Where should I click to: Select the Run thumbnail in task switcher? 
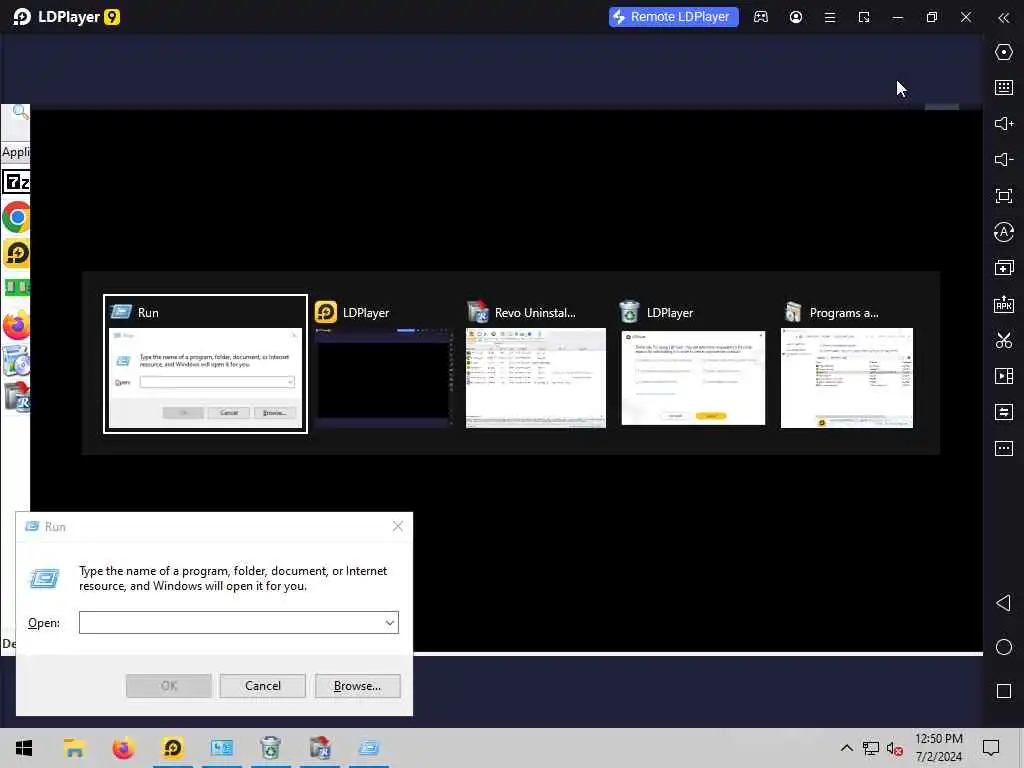(x=205, y=364)
